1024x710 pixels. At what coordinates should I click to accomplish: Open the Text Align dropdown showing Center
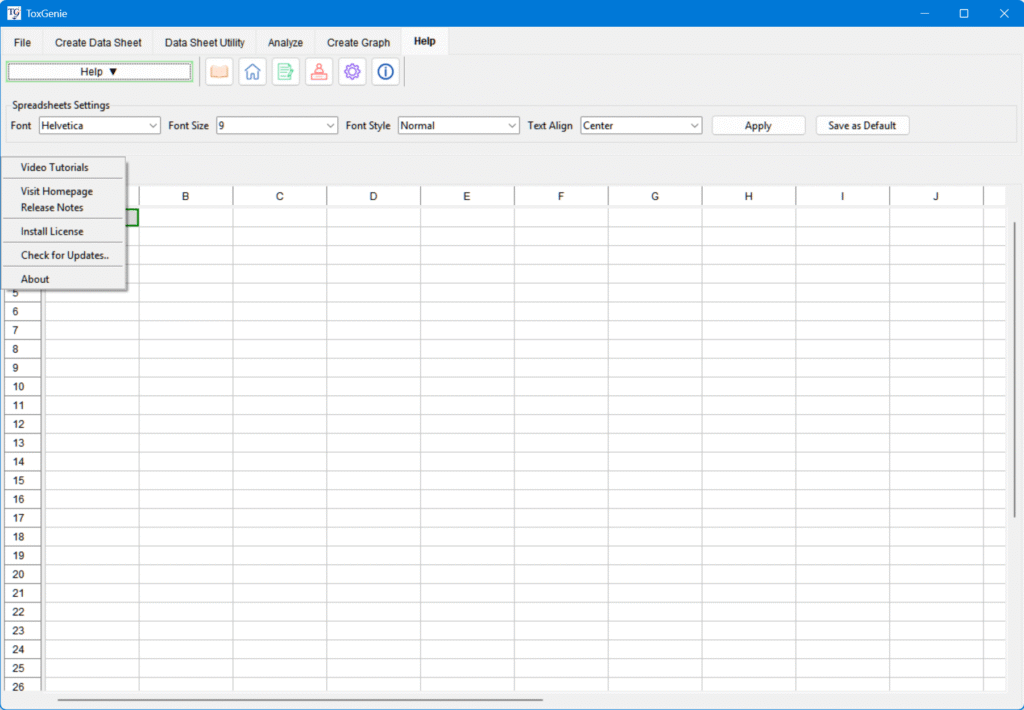point(641,125)
